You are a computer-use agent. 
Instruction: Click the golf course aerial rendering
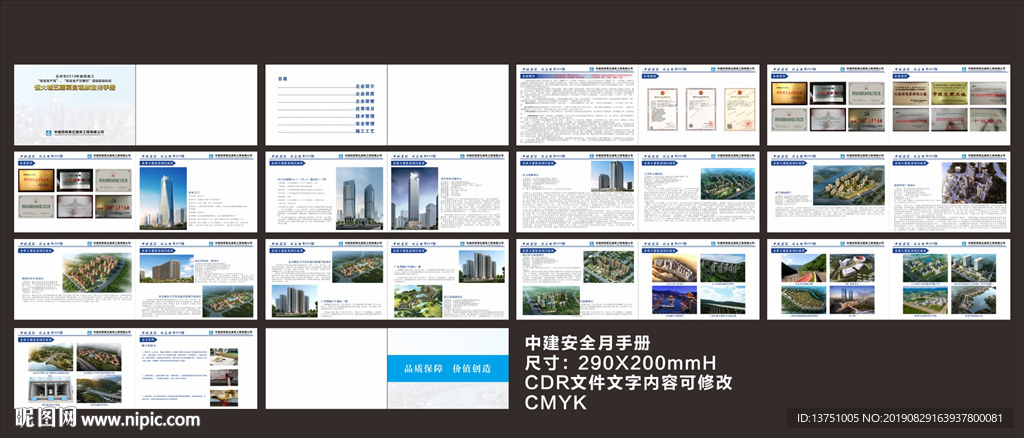click(417, 301)
